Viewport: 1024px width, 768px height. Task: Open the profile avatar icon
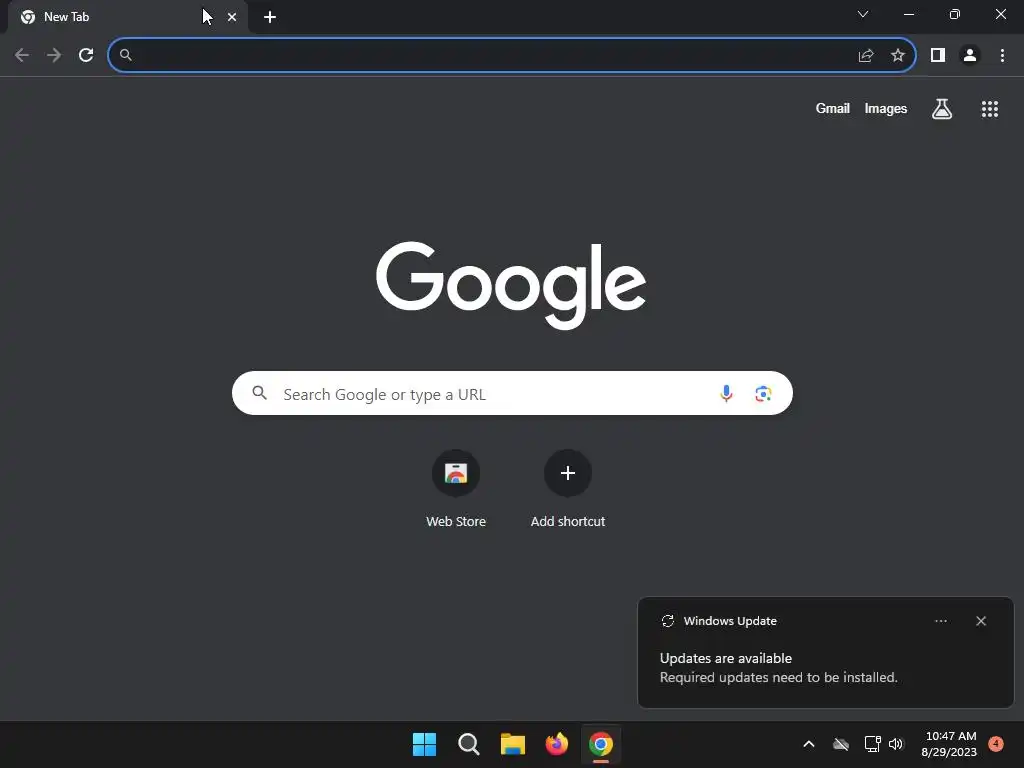(x=970, y=56)
